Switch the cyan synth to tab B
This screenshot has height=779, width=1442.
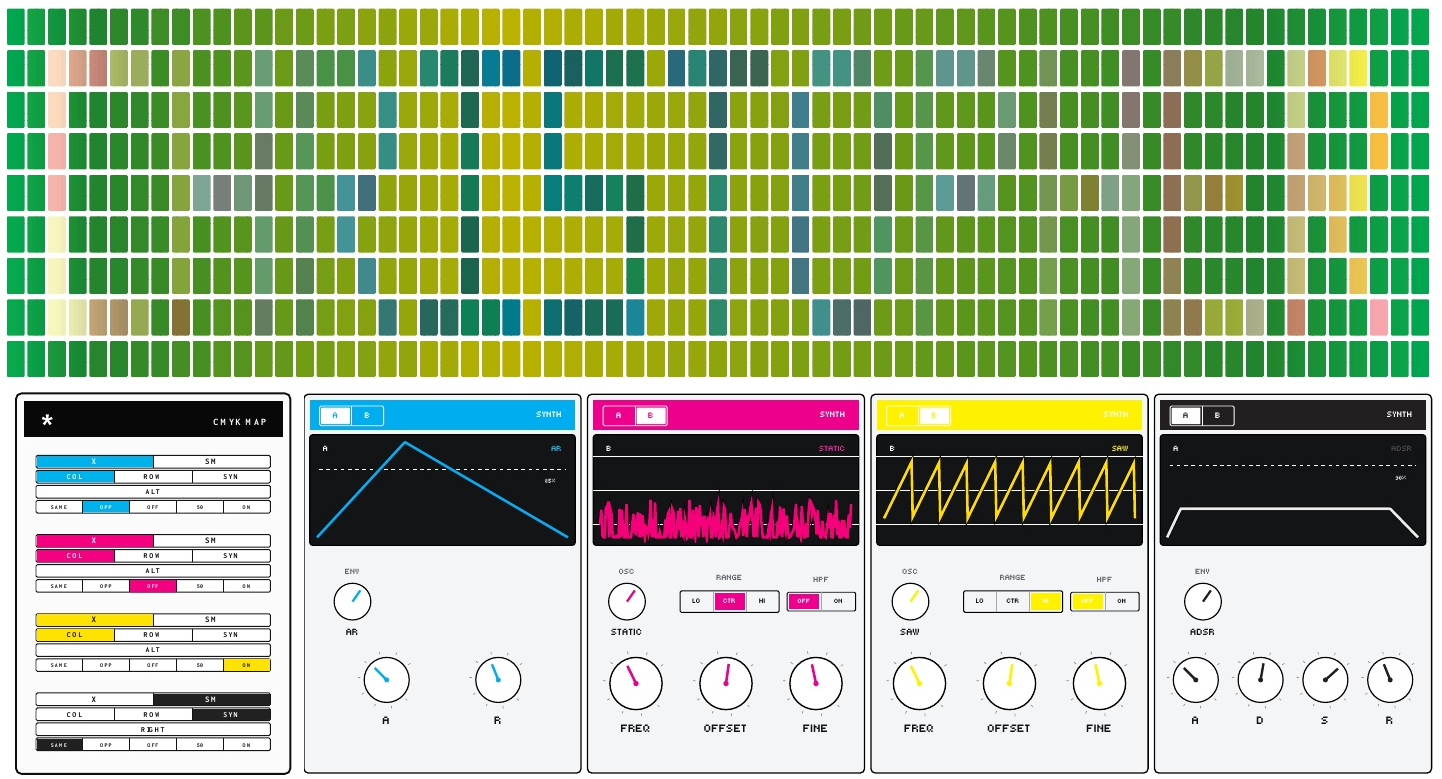click(x=367, y=415)
